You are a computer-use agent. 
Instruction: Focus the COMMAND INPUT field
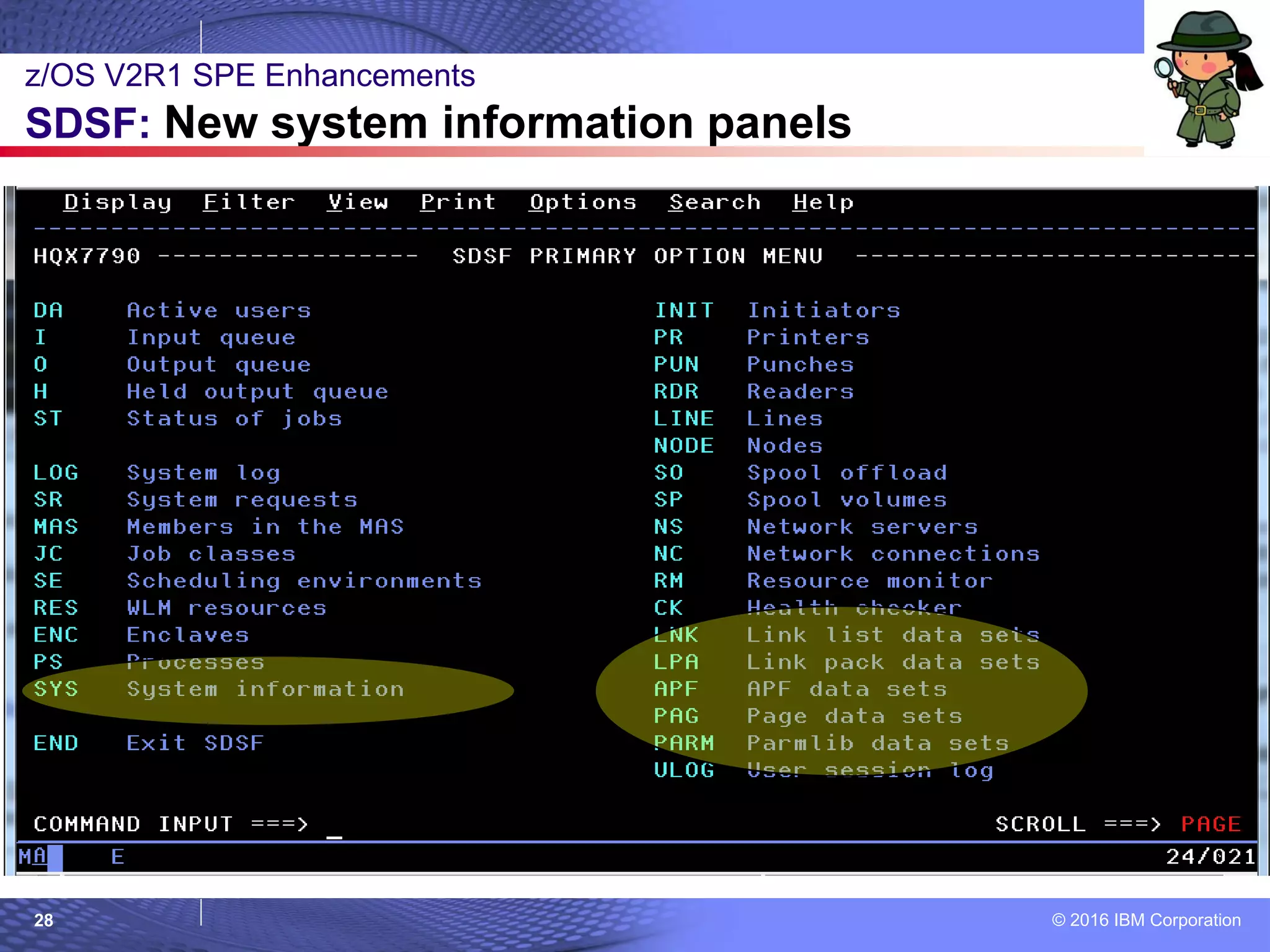(x=651, y=824)
